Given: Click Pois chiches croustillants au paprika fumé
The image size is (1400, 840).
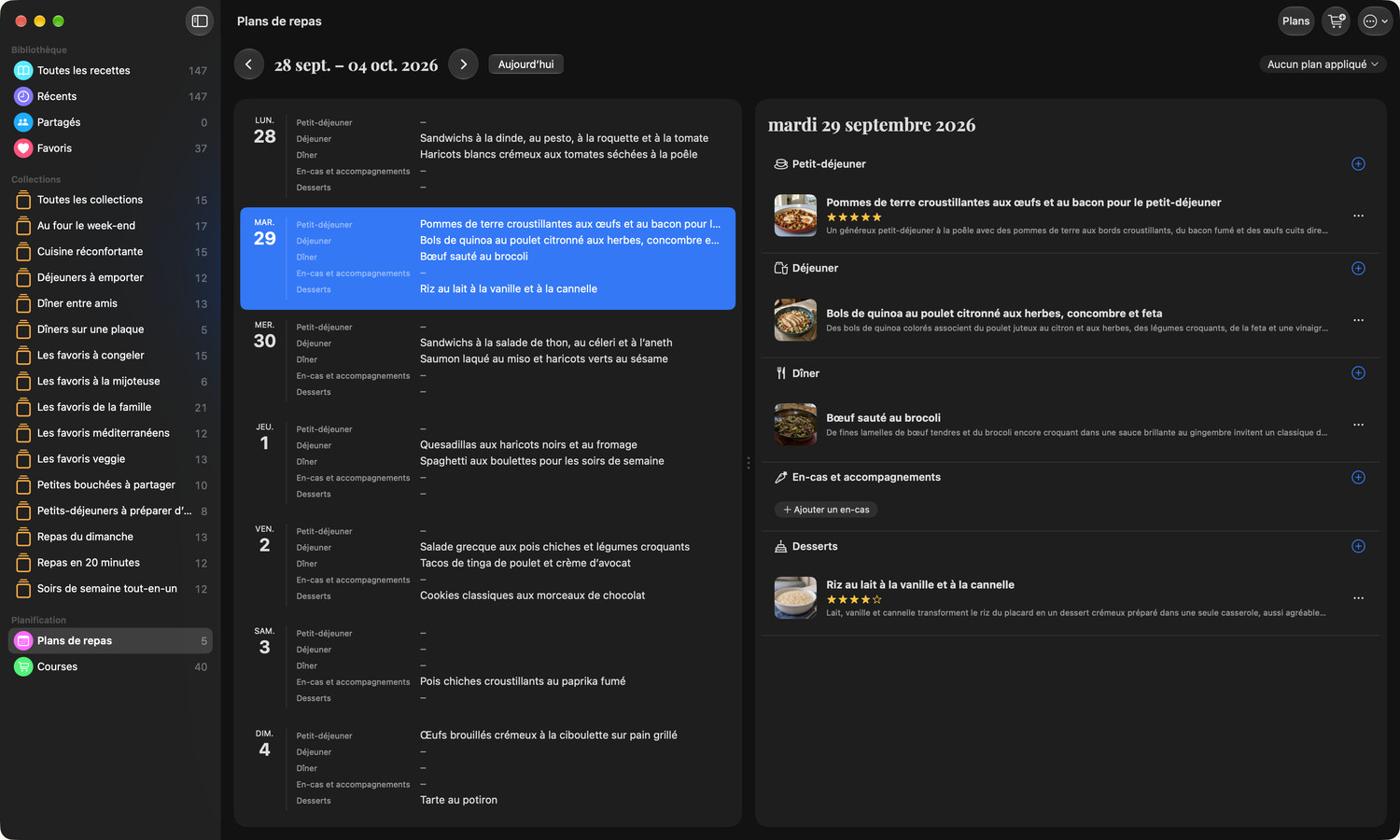Looking at the screenshot, I should point(523,682).
